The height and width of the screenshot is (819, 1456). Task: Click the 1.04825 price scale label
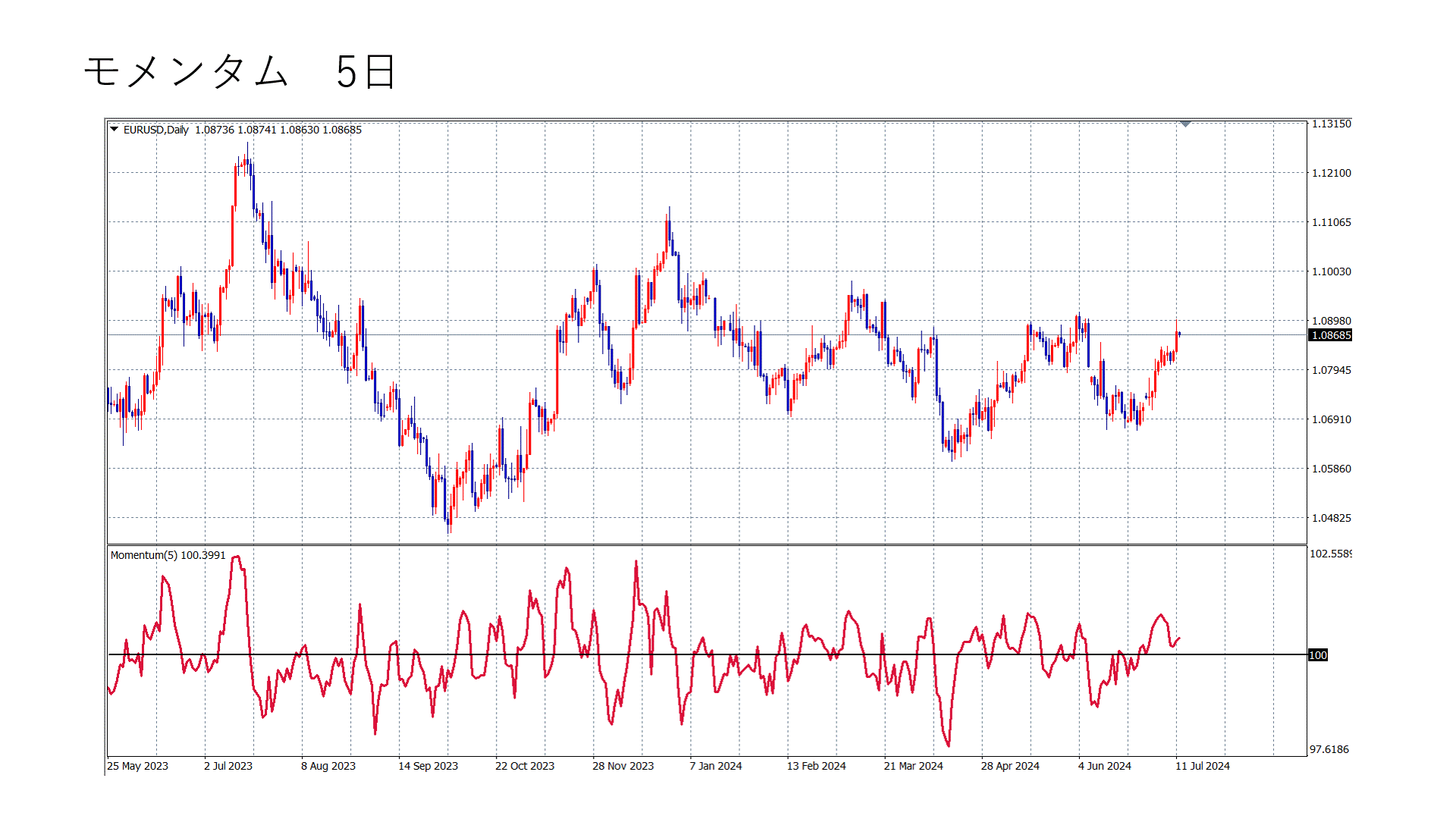pos(1331,518)
